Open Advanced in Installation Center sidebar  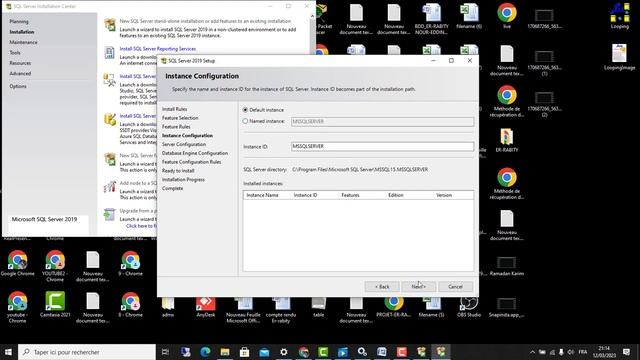click(20, 73)
